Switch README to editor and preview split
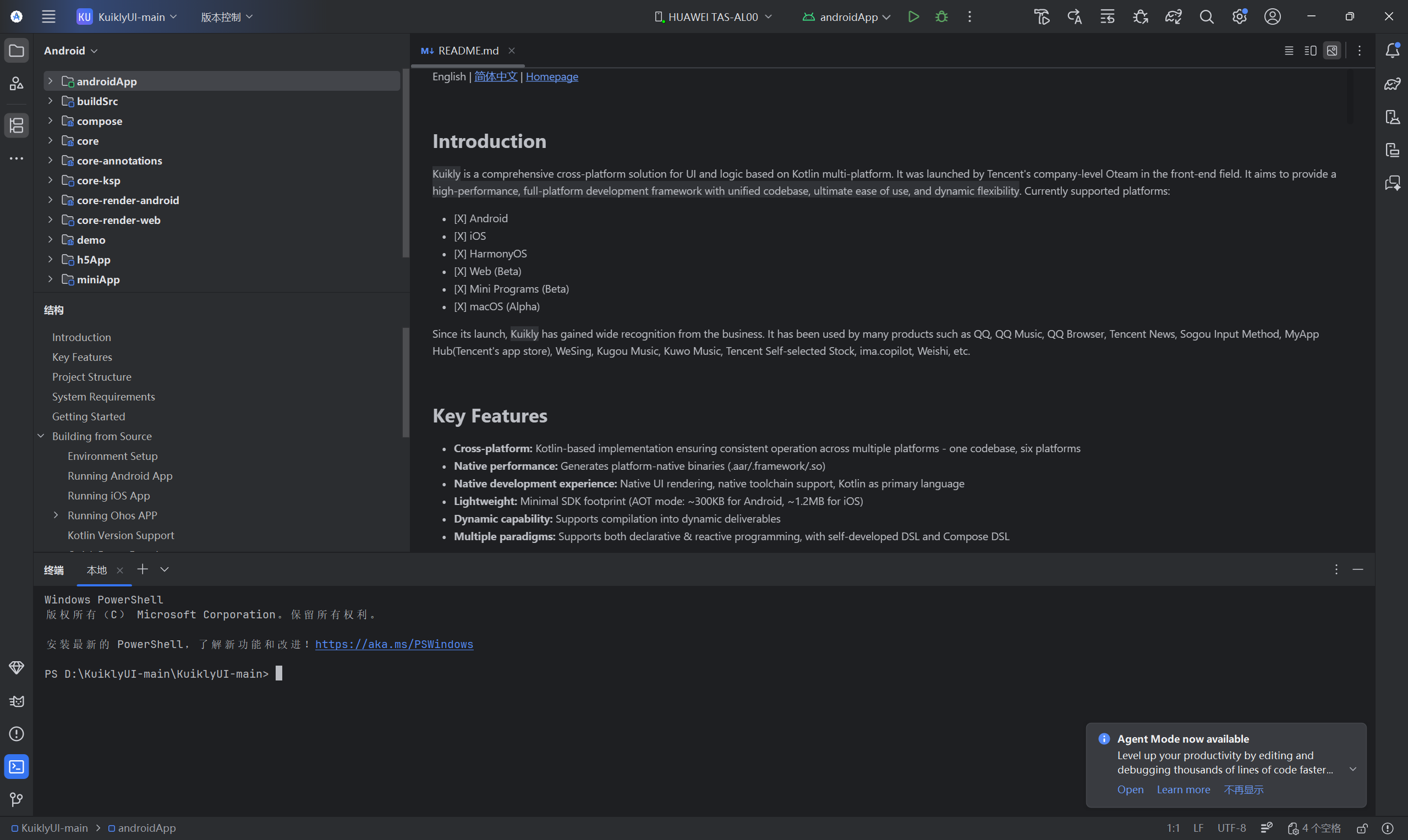The image size is (1408, 840). pos(1310,51)
